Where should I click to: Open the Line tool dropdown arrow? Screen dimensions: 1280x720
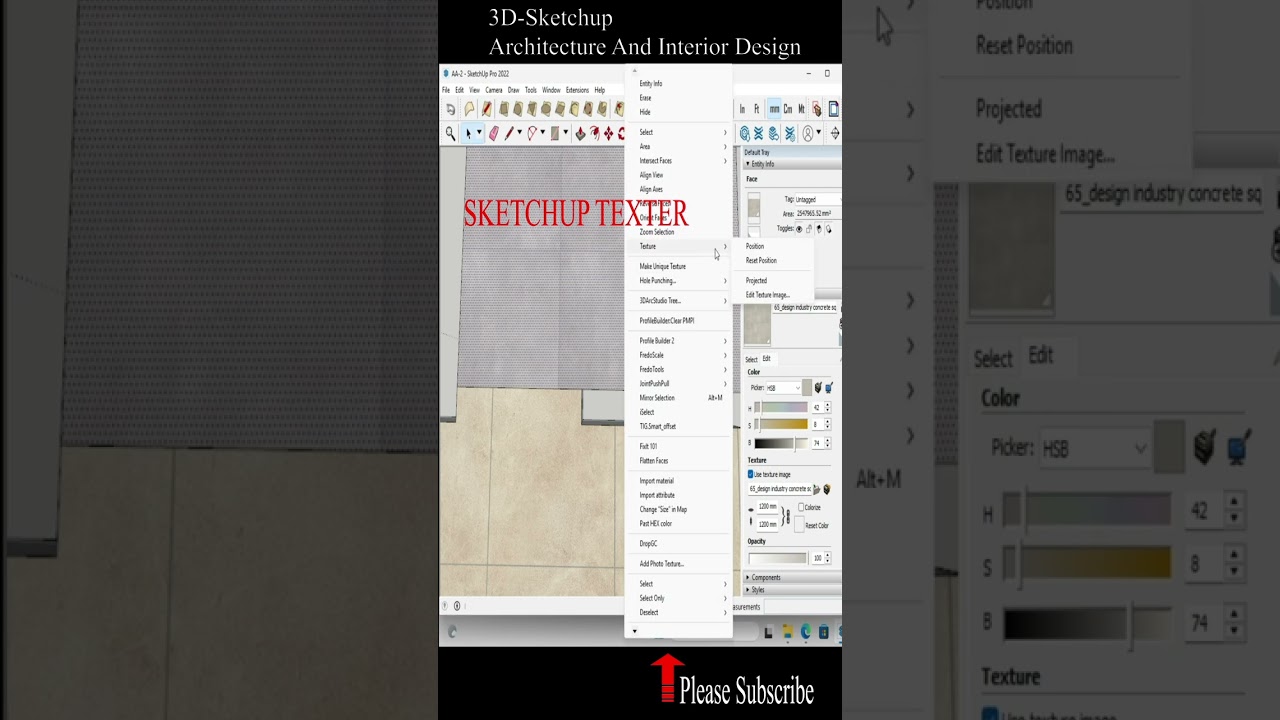[519, 132]
